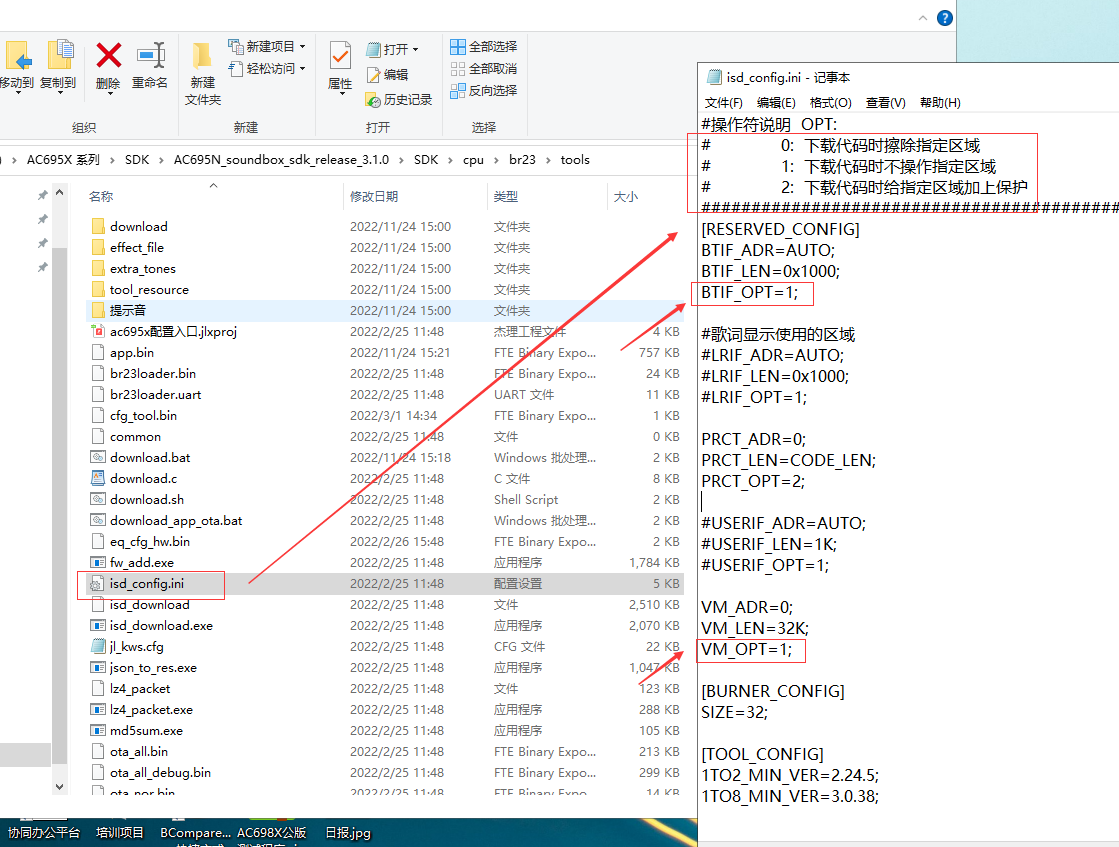This screenshot has width=1119, height=847.
Task: Click the Invert Selection icon
Action: tap(457, 91)
